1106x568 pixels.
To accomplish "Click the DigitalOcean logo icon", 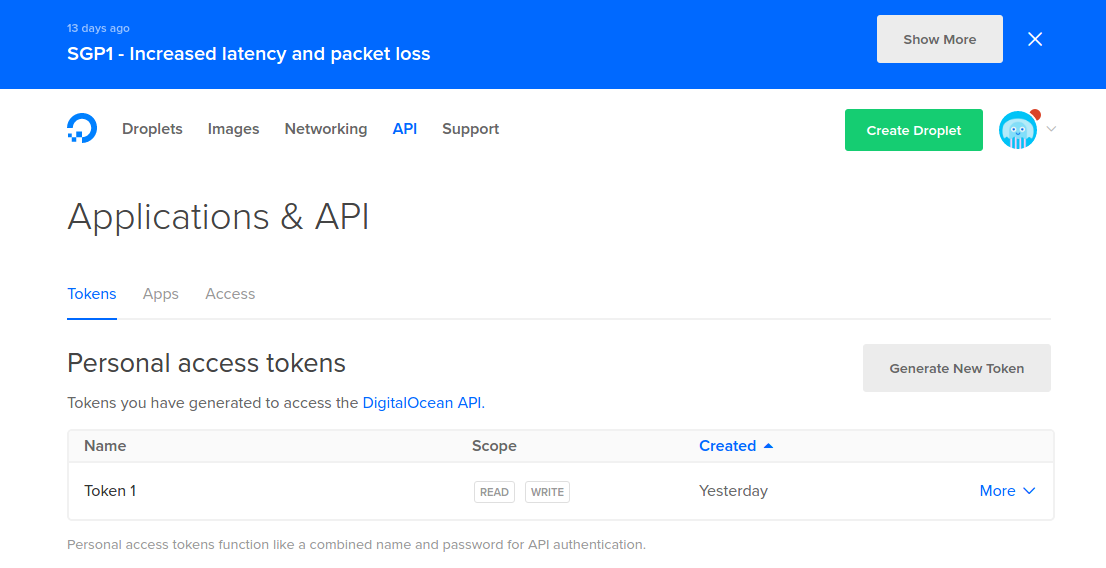I will click(x=82, y=128).
